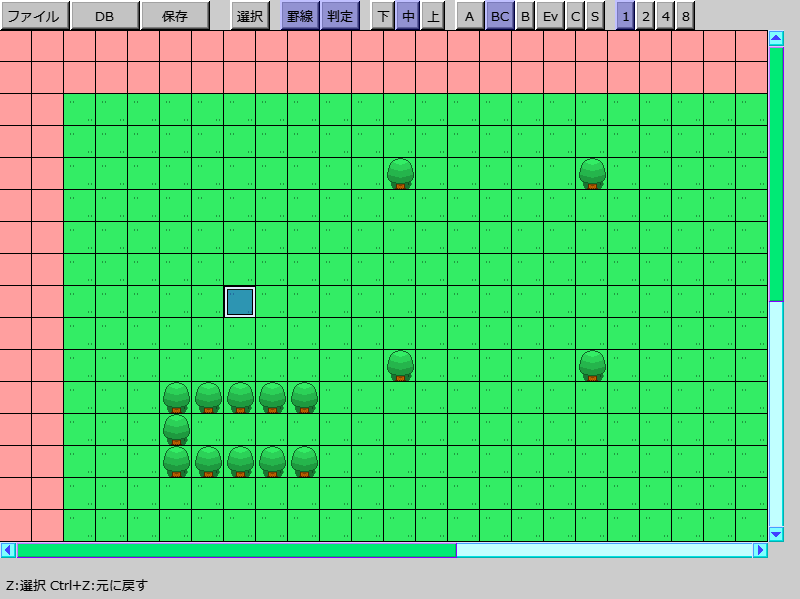Click the vertical scrollbar up arrow
The image size is (800, 599).
click(776, 38)
